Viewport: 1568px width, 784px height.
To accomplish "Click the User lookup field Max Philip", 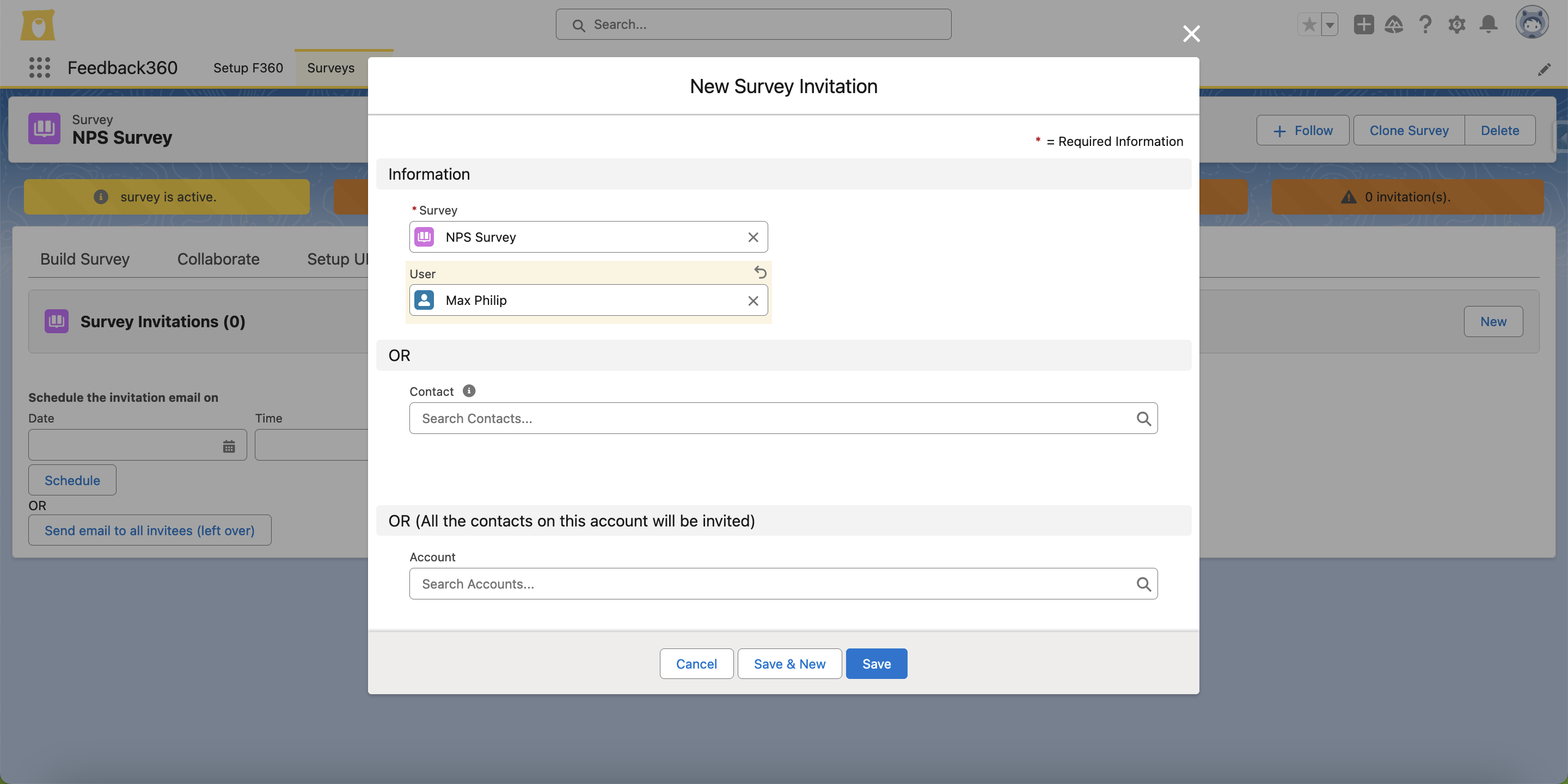I will 589,301.
